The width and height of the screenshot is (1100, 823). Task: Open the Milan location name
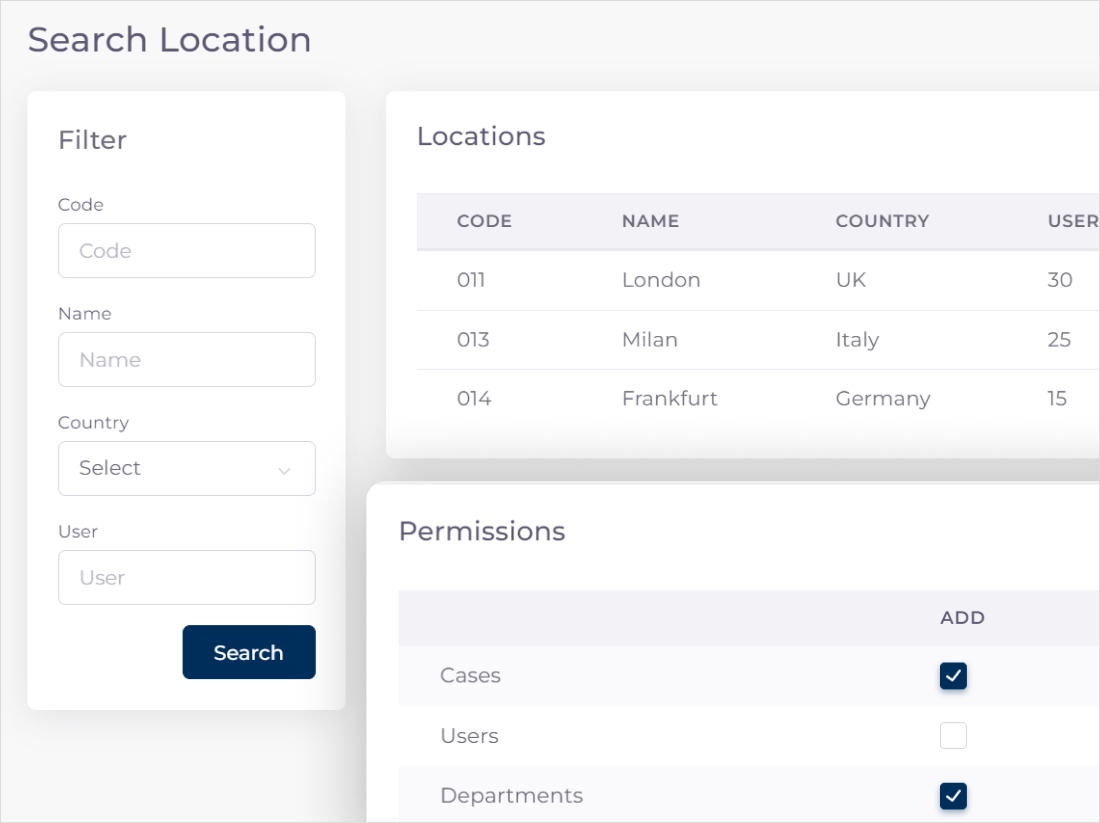click(x=649, y=340)
